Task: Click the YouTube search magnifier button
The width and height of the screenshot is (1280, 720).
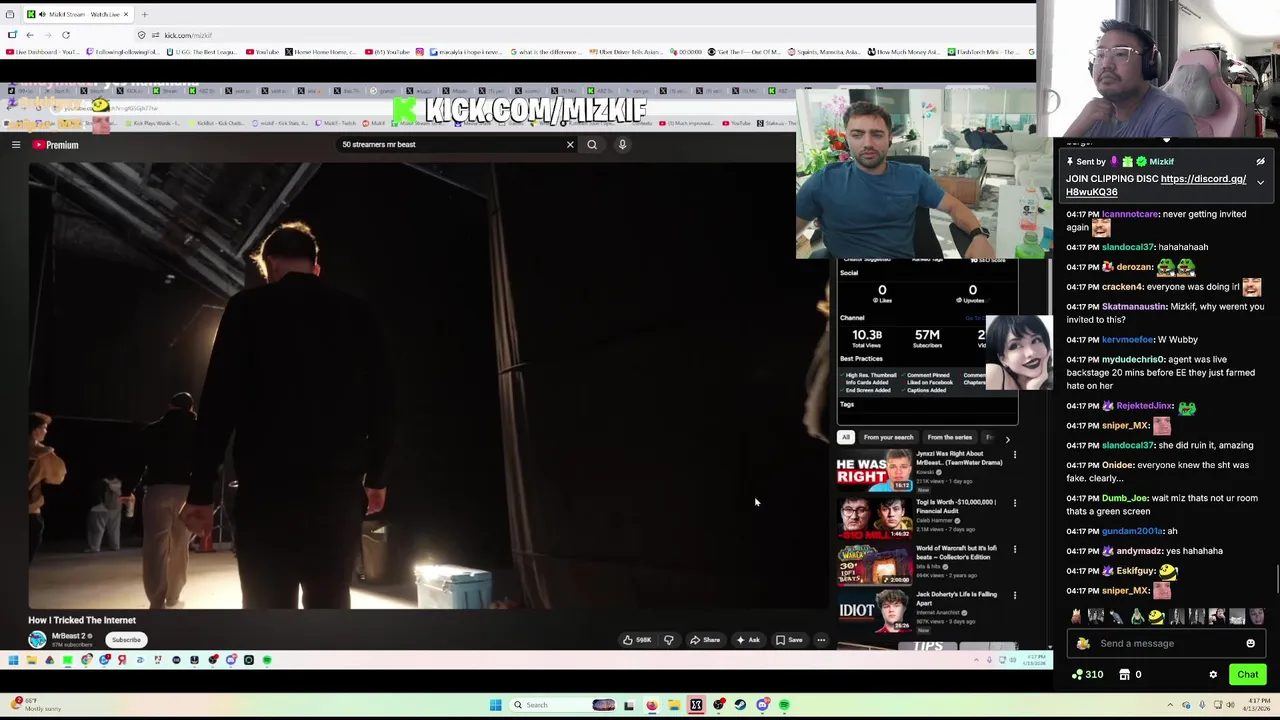Action: pyautogui.click(x=592, y=145)
